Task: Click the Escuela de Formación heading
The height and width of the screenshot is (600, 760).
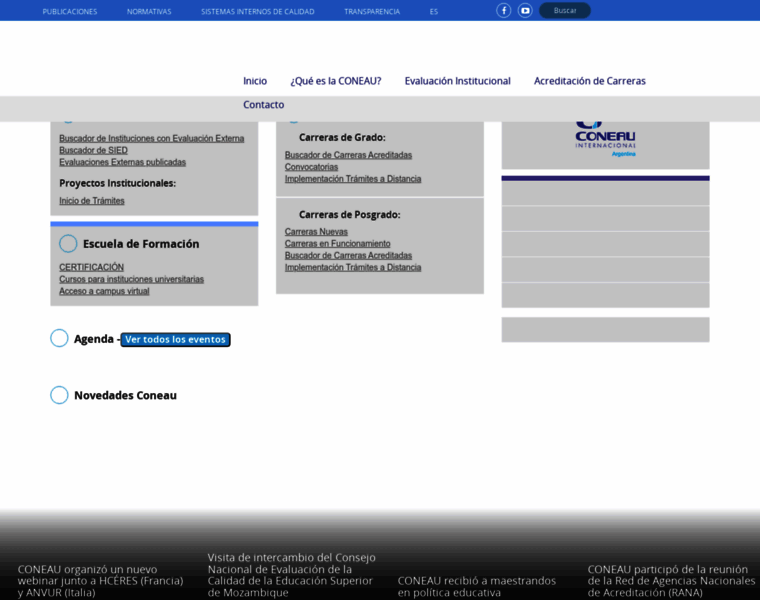Action: click(x=141, y=244)
